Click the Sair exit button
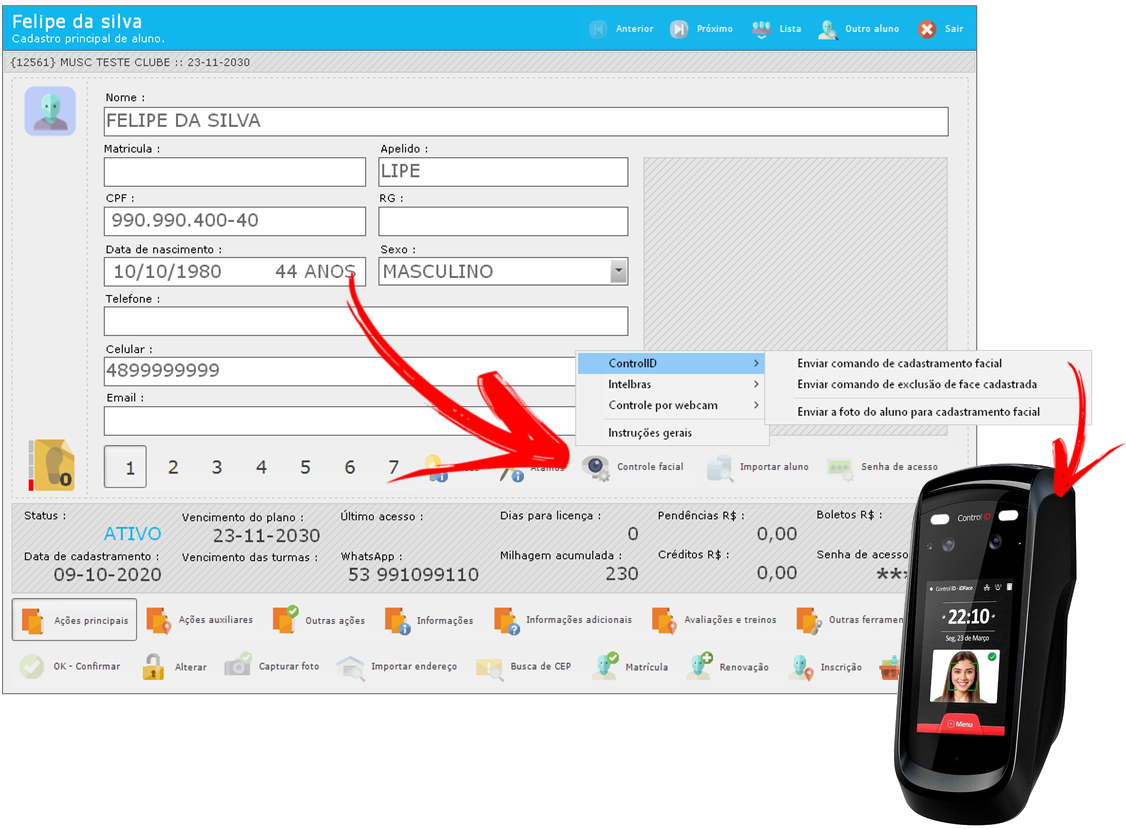Image resolution: width=1126 pixels, height=829 pixels. pyautogui.click(x=927, y=29)
